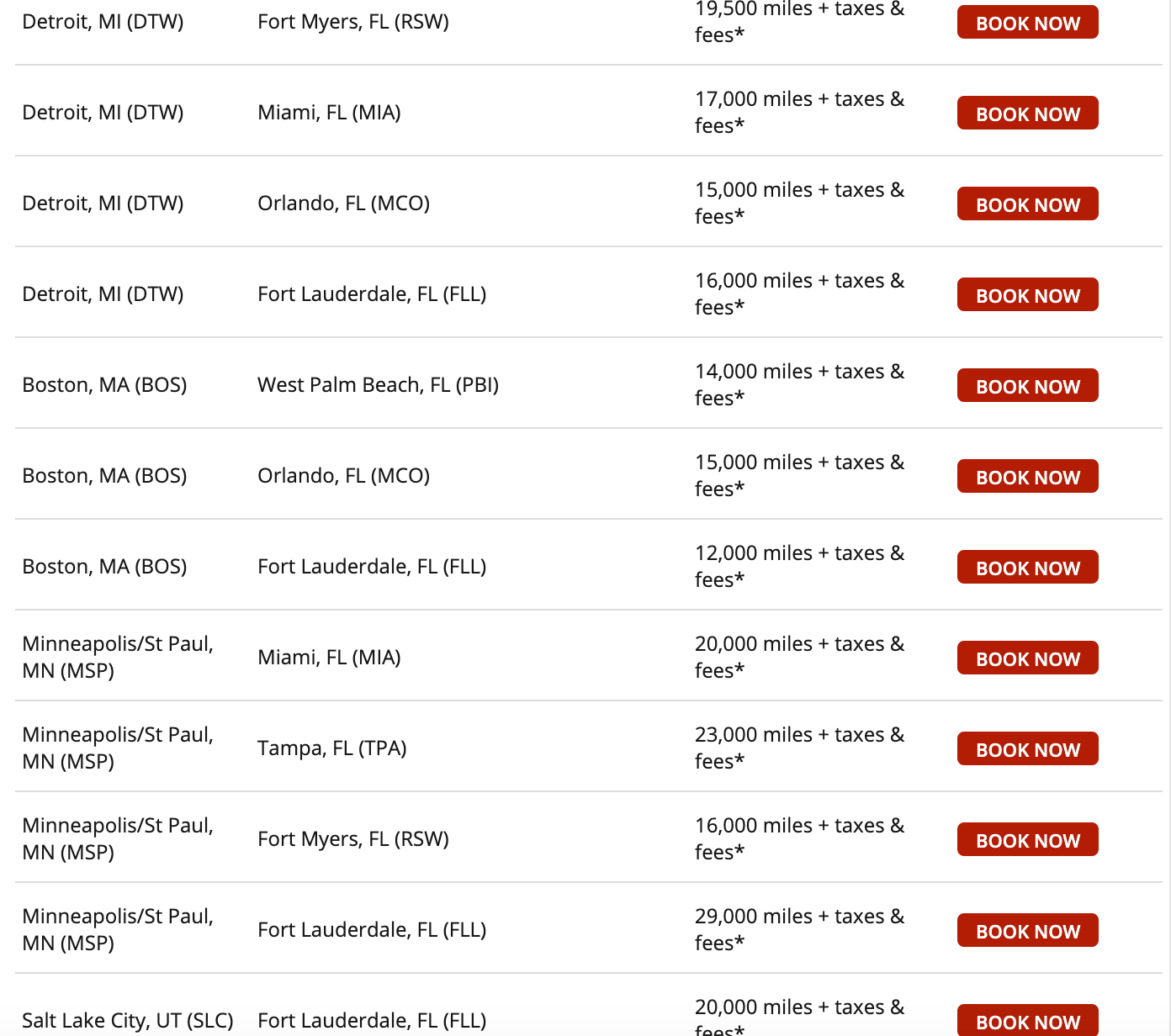The image size is (1171, 1036).
Task: Select the Salt Lake City, UT (SLC) origin
Action: 127,1021
